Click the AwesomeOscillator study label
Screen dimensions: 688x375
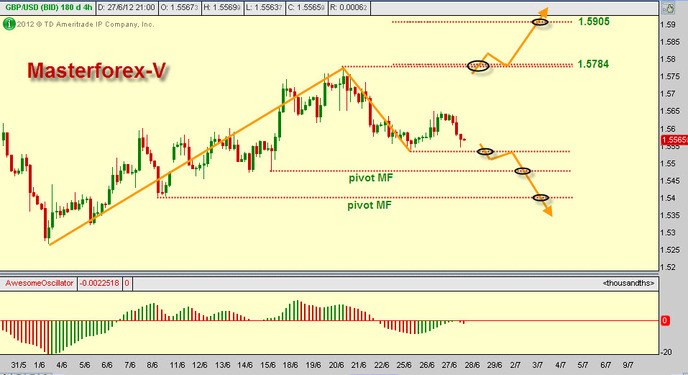[39, 283]
